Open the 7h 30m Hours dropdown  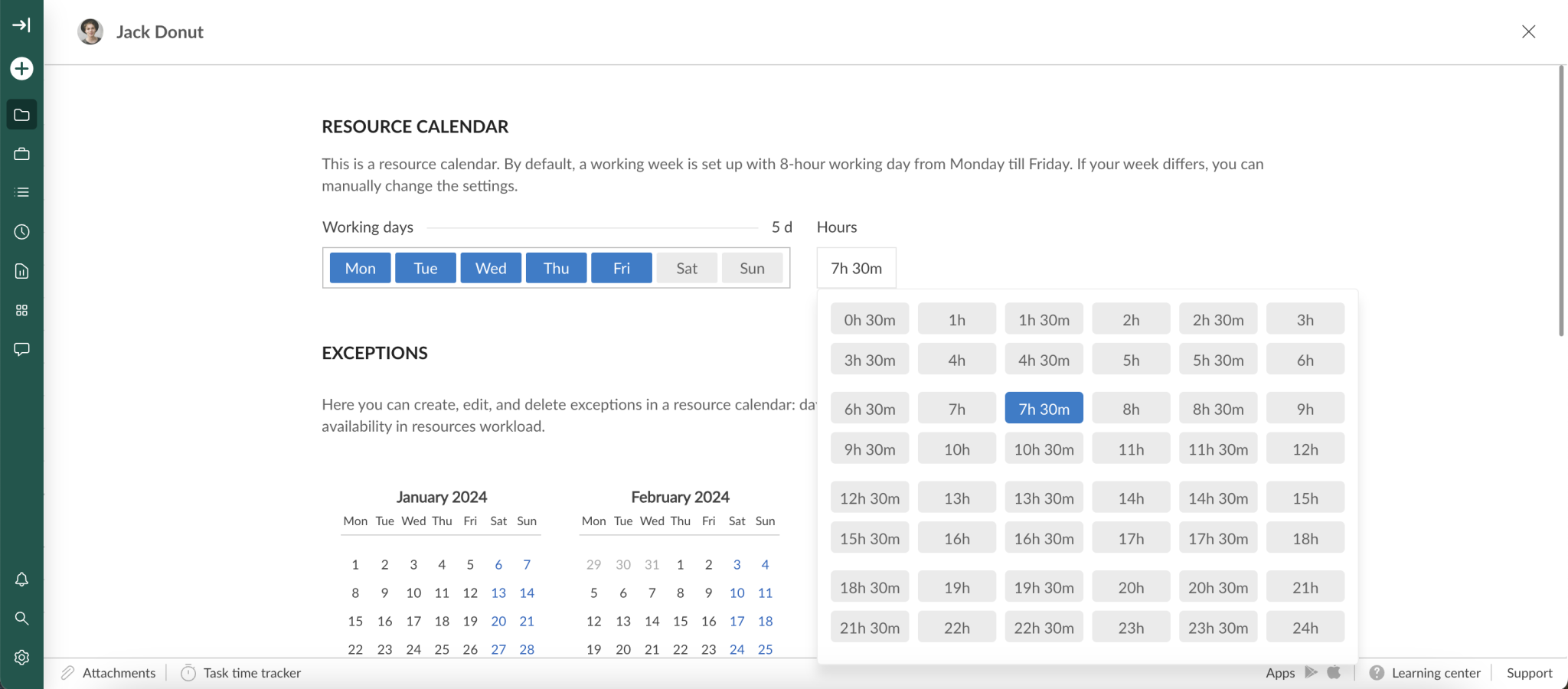(857, 268)
